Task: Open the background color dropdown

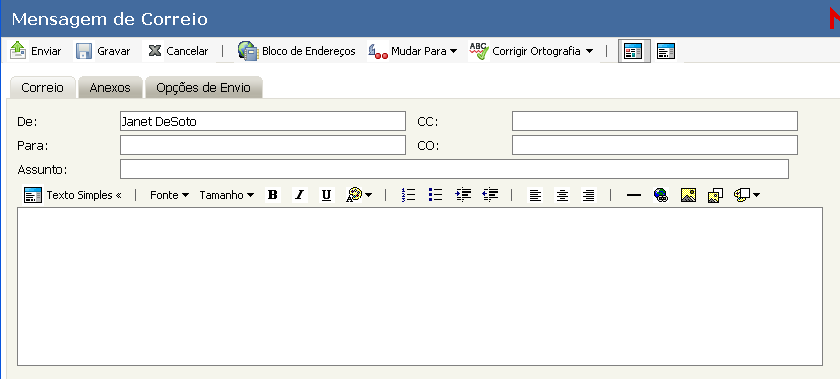Action: pos(747,195)
